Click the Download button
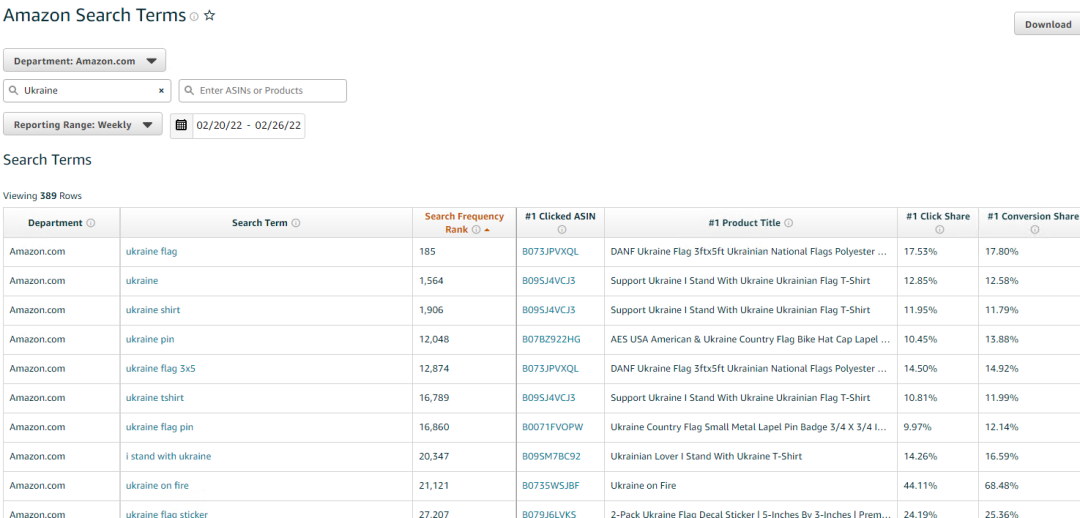1080x518 pixels. point(1047,24)
